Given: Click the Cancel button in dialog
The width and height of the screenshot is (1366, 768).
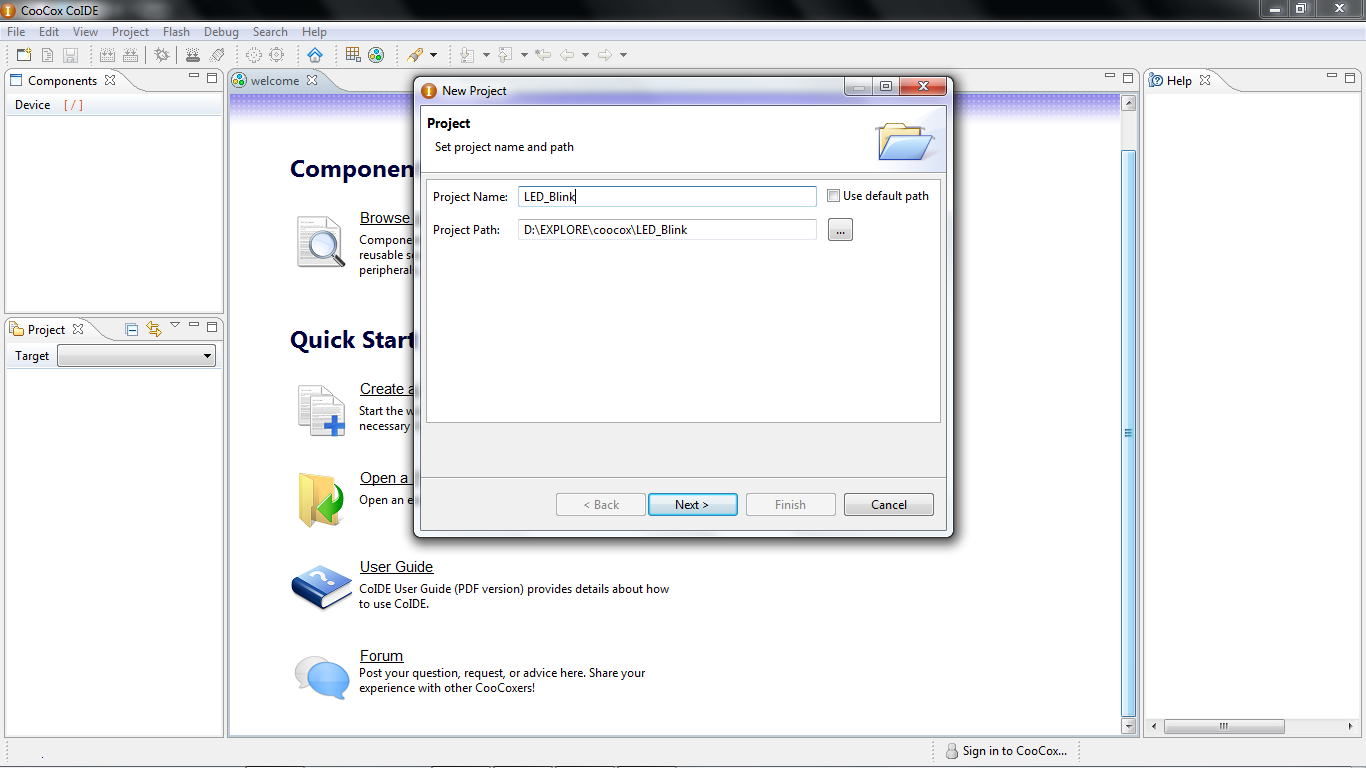Looking at the screenshot, I should (889, 505).
